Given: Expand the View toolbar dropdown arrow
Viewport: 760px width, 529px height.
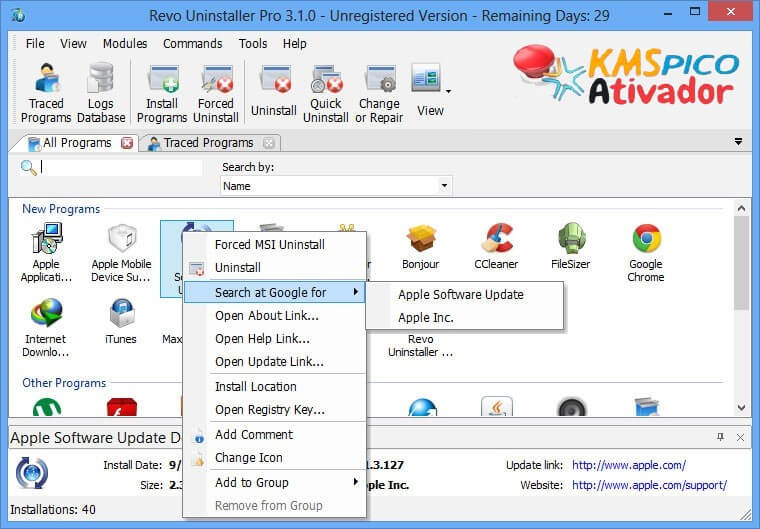Looking at the screenshot, I should tap(448, 91).
